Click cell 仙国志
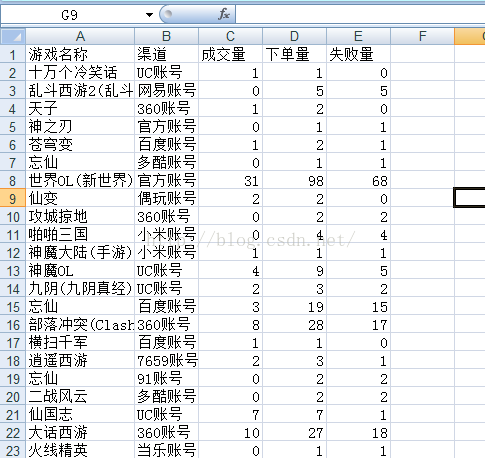The width and height of the screenshot is (485, 458). pyautogui.click(x=80, y=414)
